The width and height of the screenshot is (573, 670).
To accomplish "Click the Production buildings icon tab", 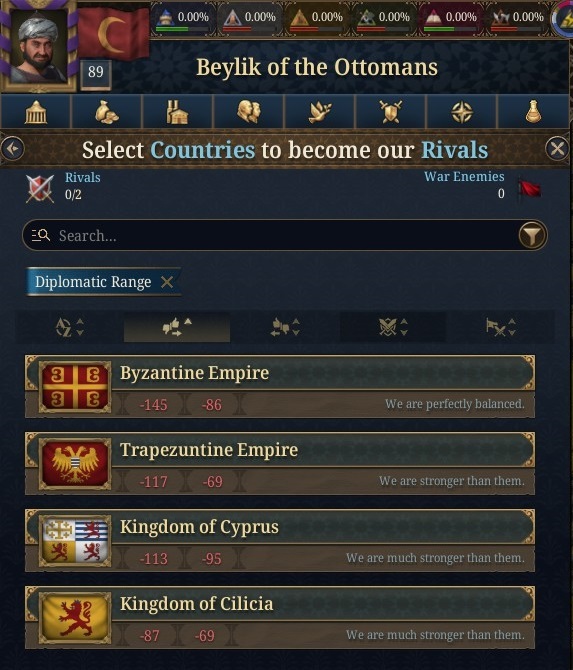I will [x=177, y=112].
